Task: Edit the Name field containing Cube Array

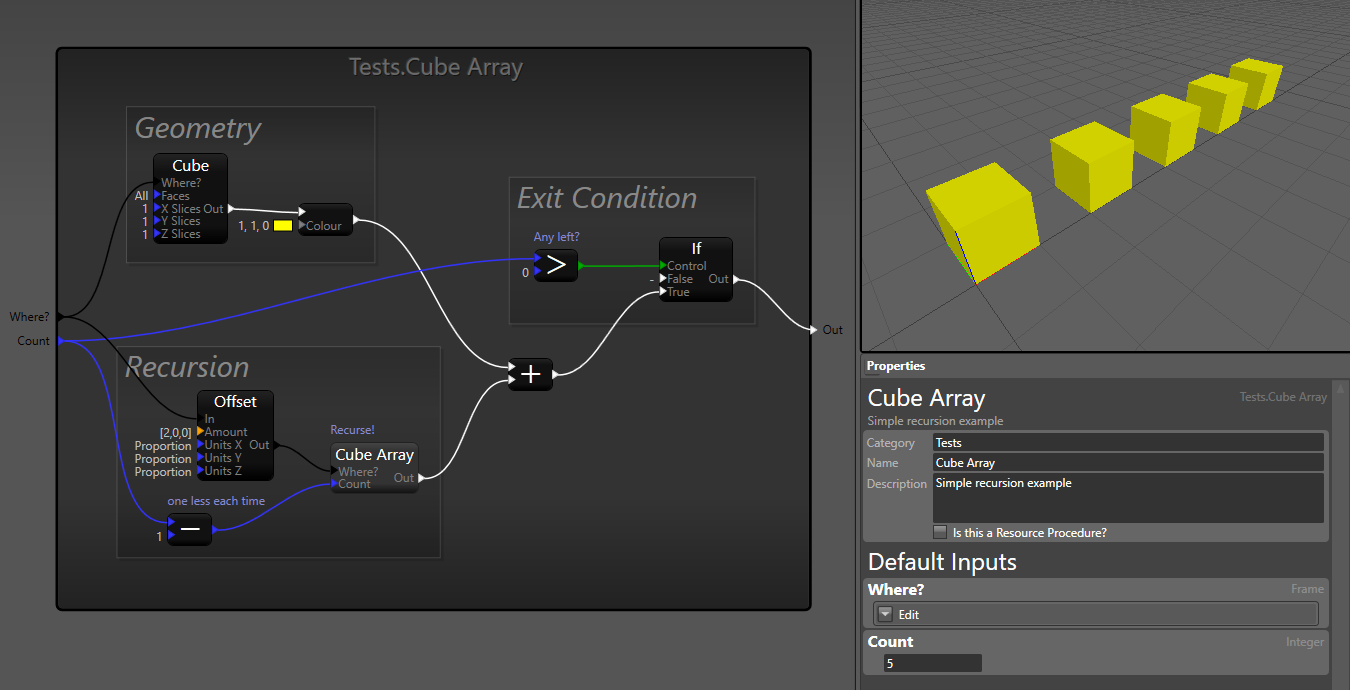Action: [x=1128, y=462]
